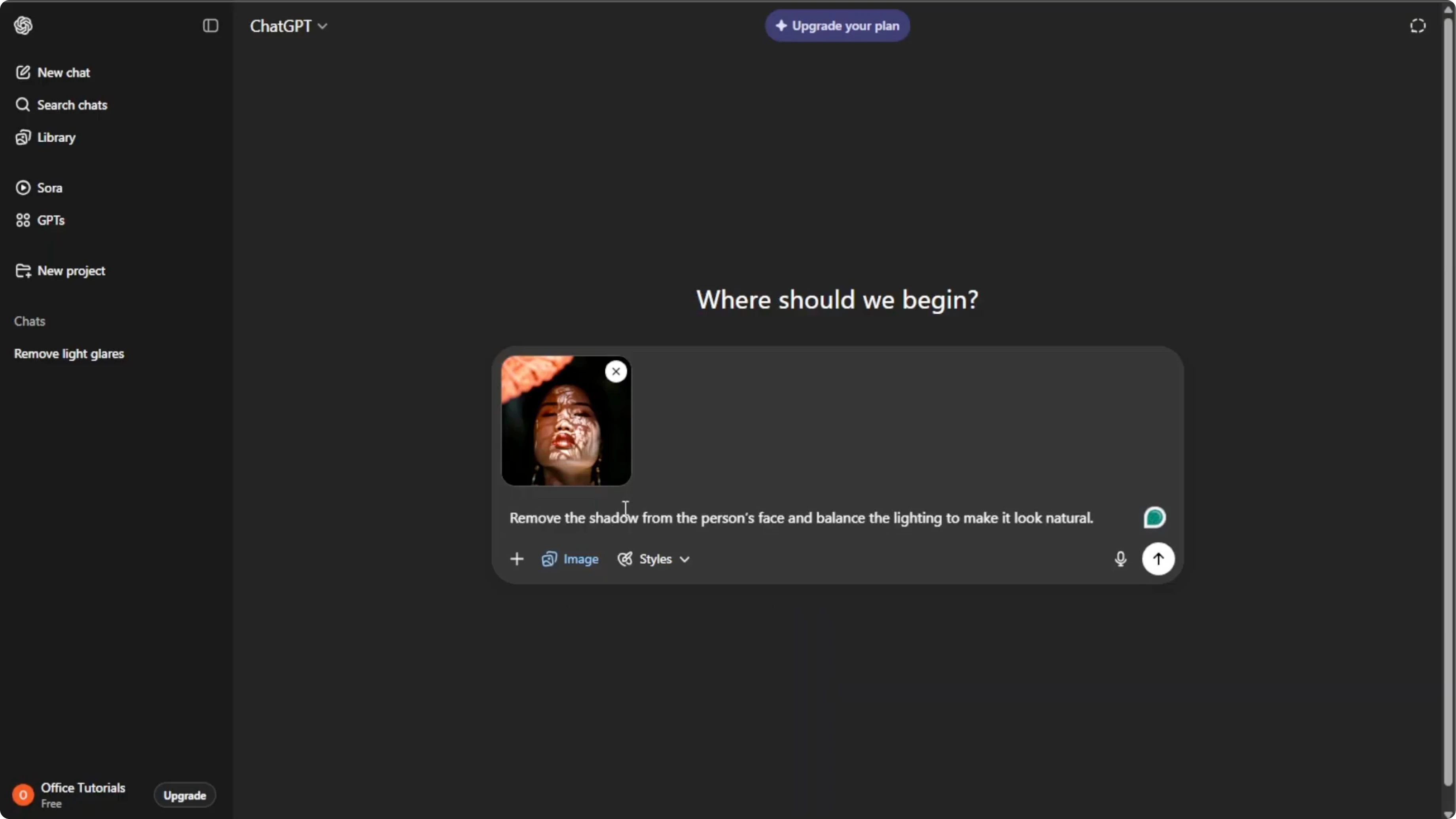Expand the Styles dropdown
Screen dimensions: 1456x819
(x=653, y=559)
